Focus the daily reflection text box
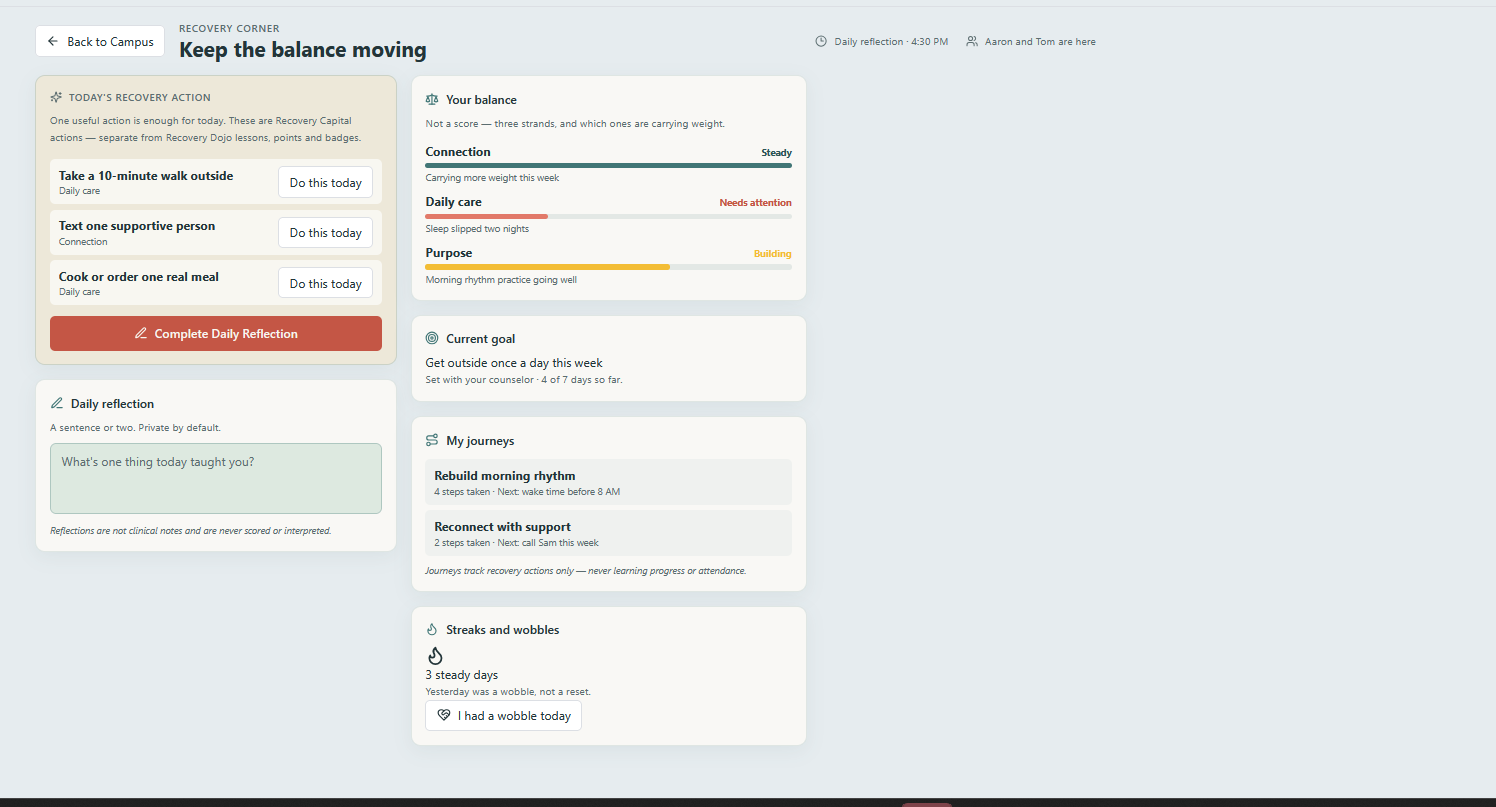The image size is (1496, 807). pos(216,478)
